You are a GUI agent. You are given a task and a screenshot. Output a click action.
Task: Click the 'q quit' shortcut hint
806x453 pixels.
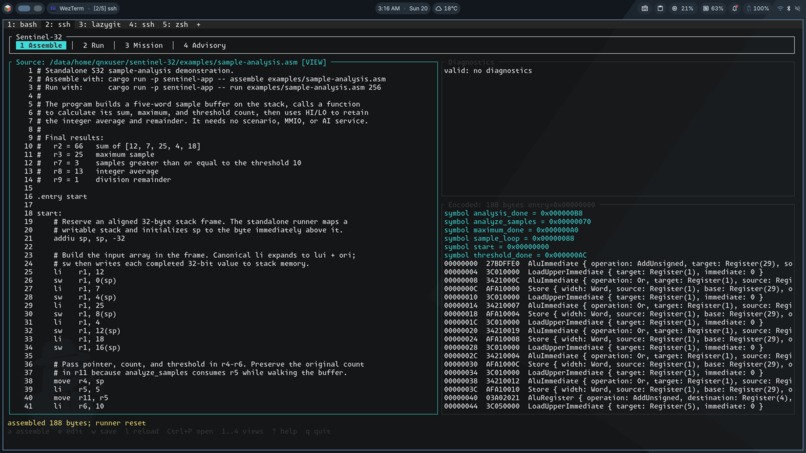click(x=318, y=431)
